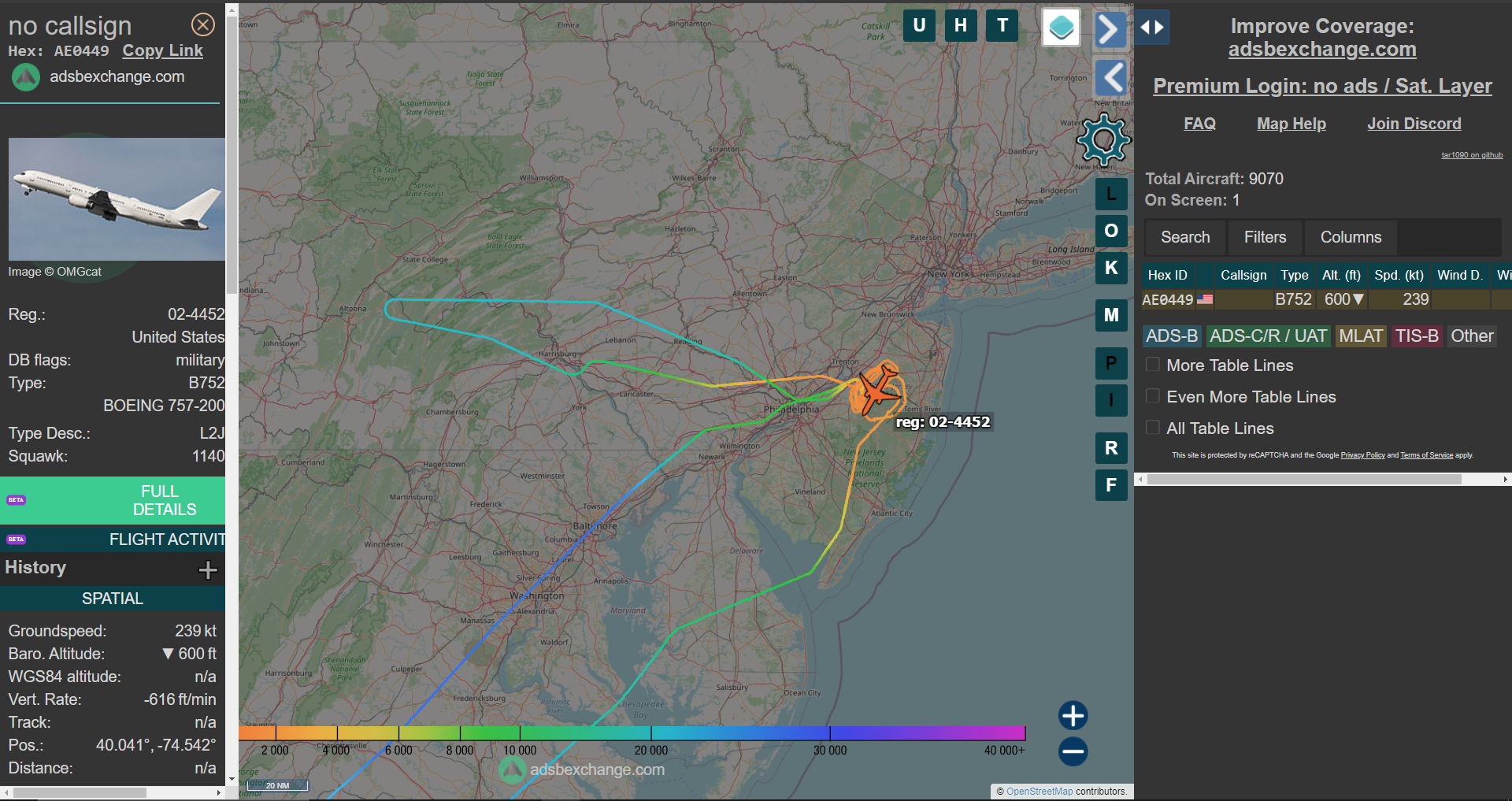Click the P map button

[x=1111, y=363]
